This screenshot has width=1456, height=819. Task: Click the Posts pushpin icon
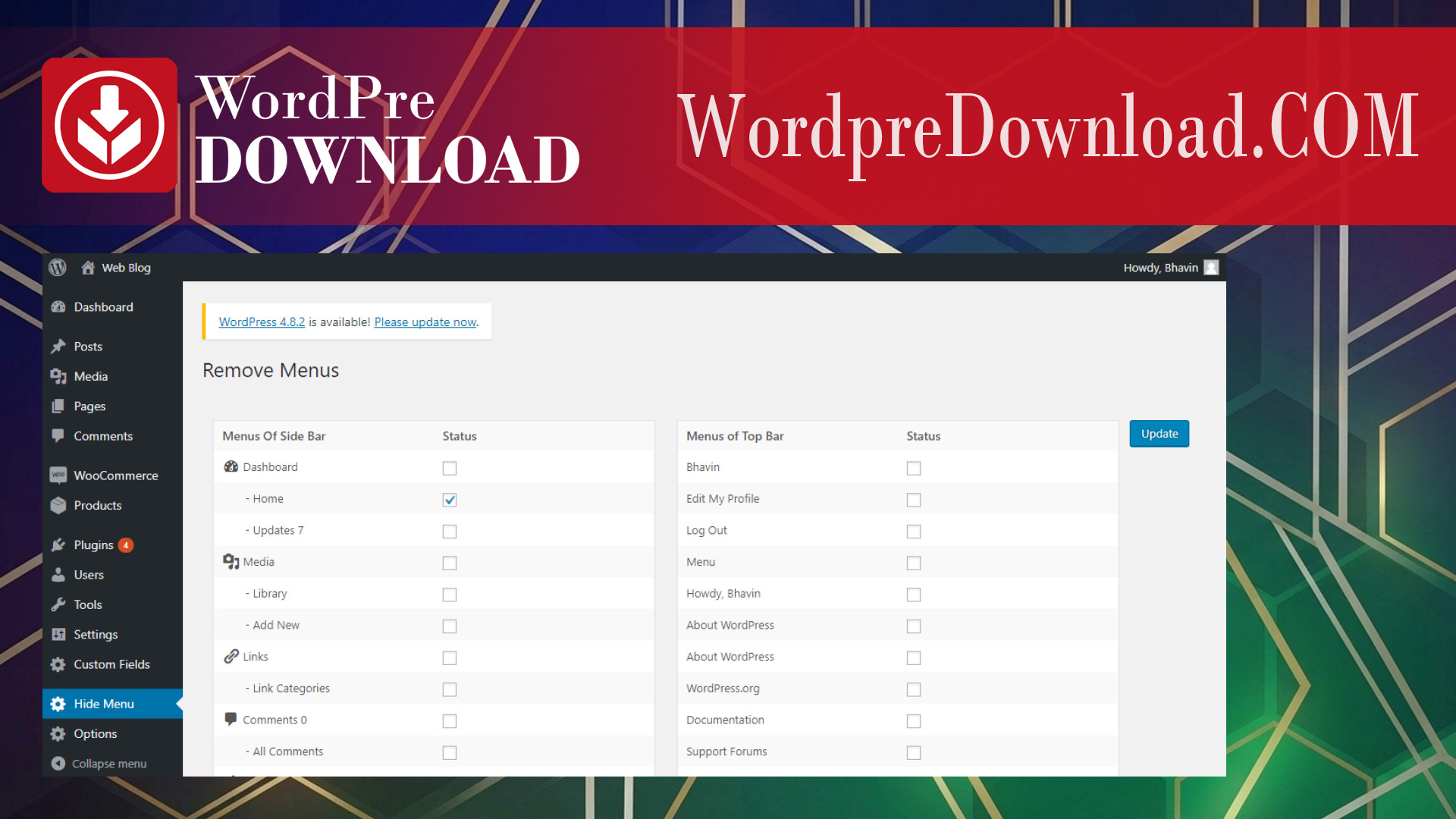coord(58,347)
